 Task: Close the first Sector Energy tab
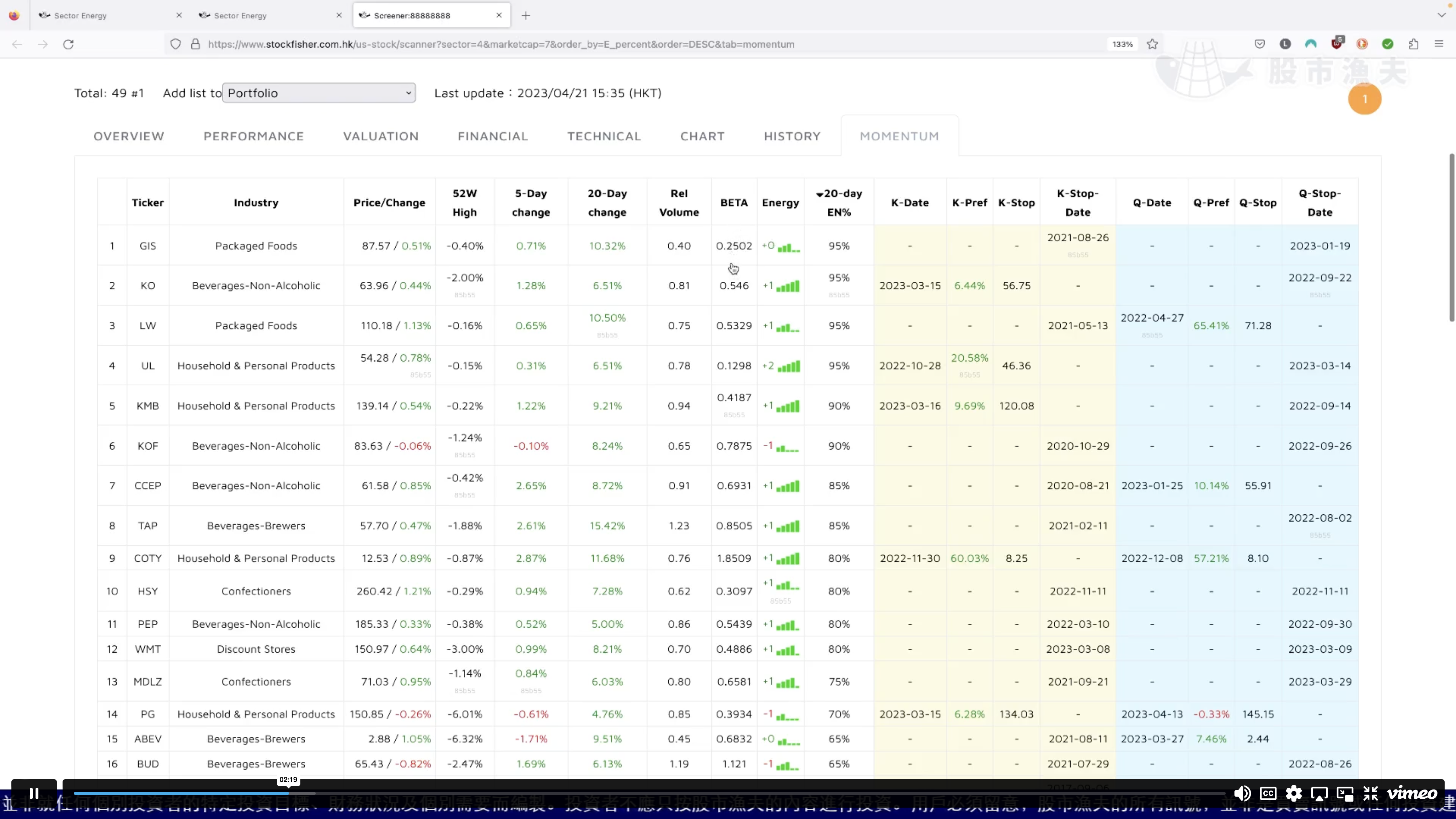(179, 15)
